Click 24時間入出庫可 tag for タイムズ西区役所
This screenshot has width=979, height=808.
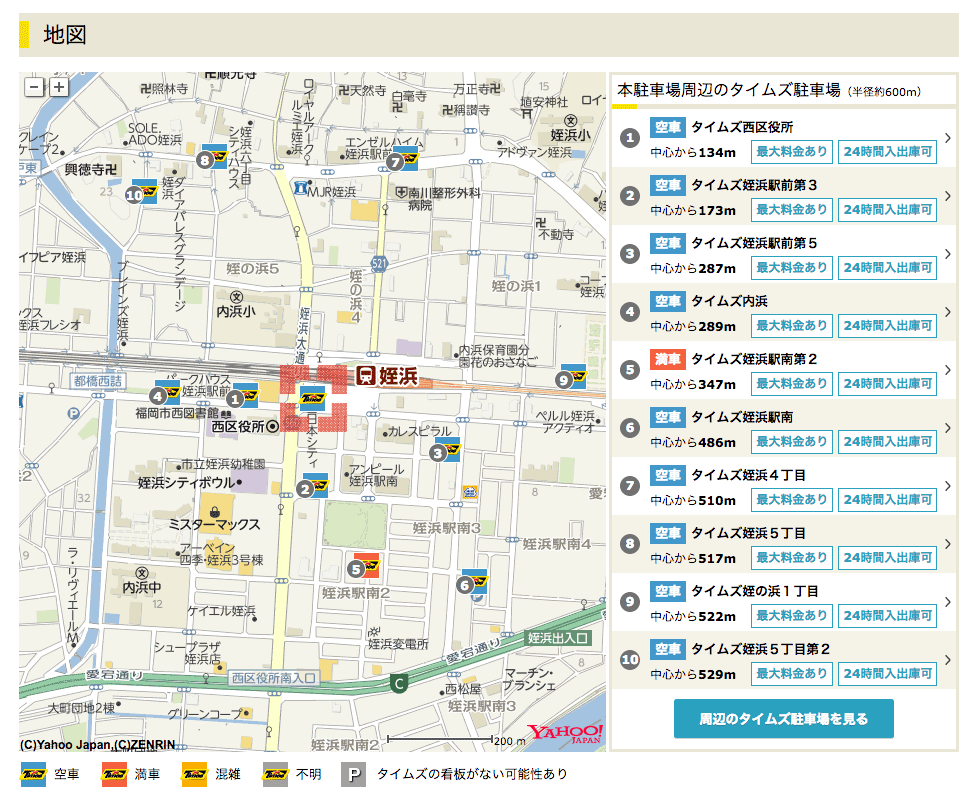point(887,152)
